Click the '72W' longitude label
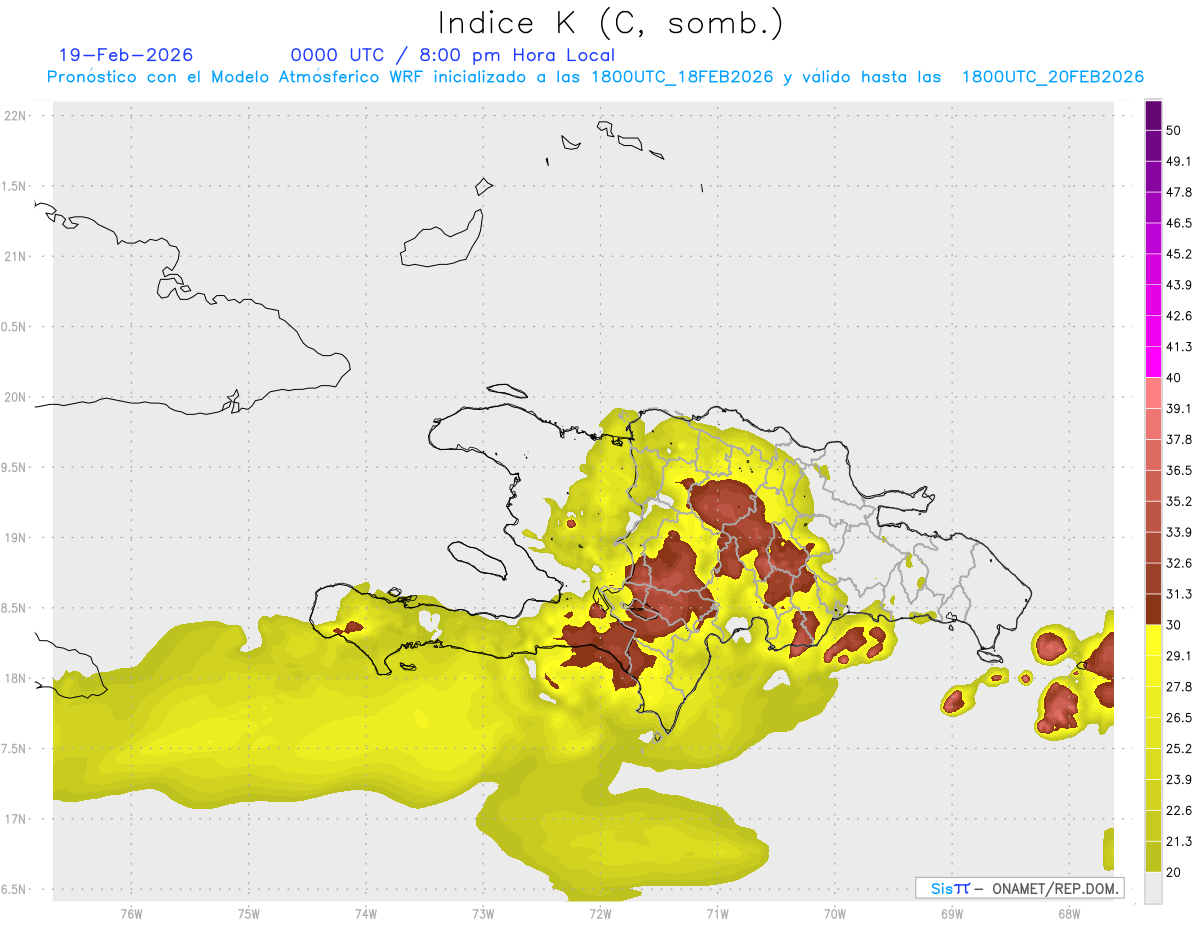This screenshot has width=1200, height=927. pyautogui.click(x=600, y=913)
